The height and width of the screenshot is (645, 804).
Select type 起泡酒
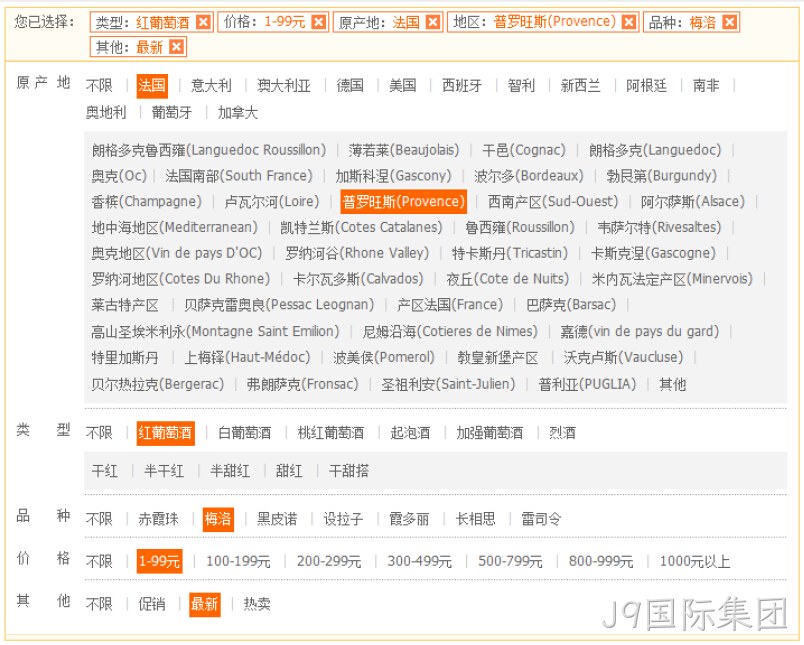410,433
